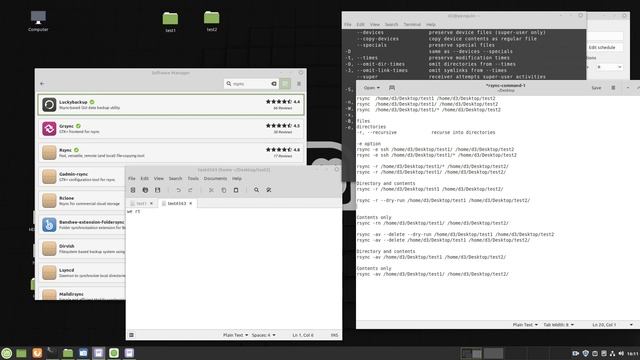Open Tab Width dropdown in rsync-command status bar
Image resolution: width=640 pixels, height=360 pixels.
559,325
